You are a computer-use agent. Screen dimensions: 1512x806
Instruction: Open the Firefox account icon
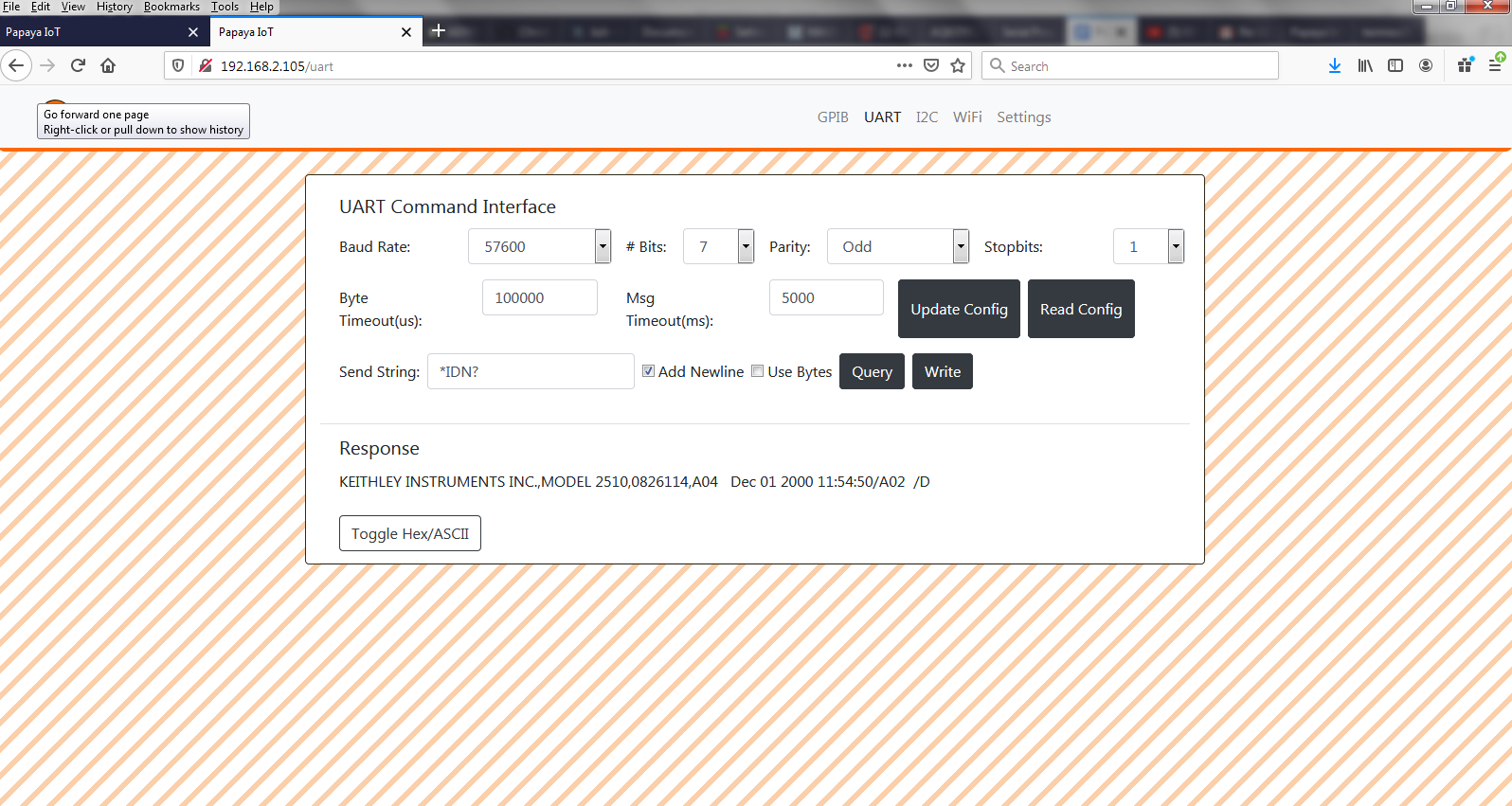[1425, 65]
